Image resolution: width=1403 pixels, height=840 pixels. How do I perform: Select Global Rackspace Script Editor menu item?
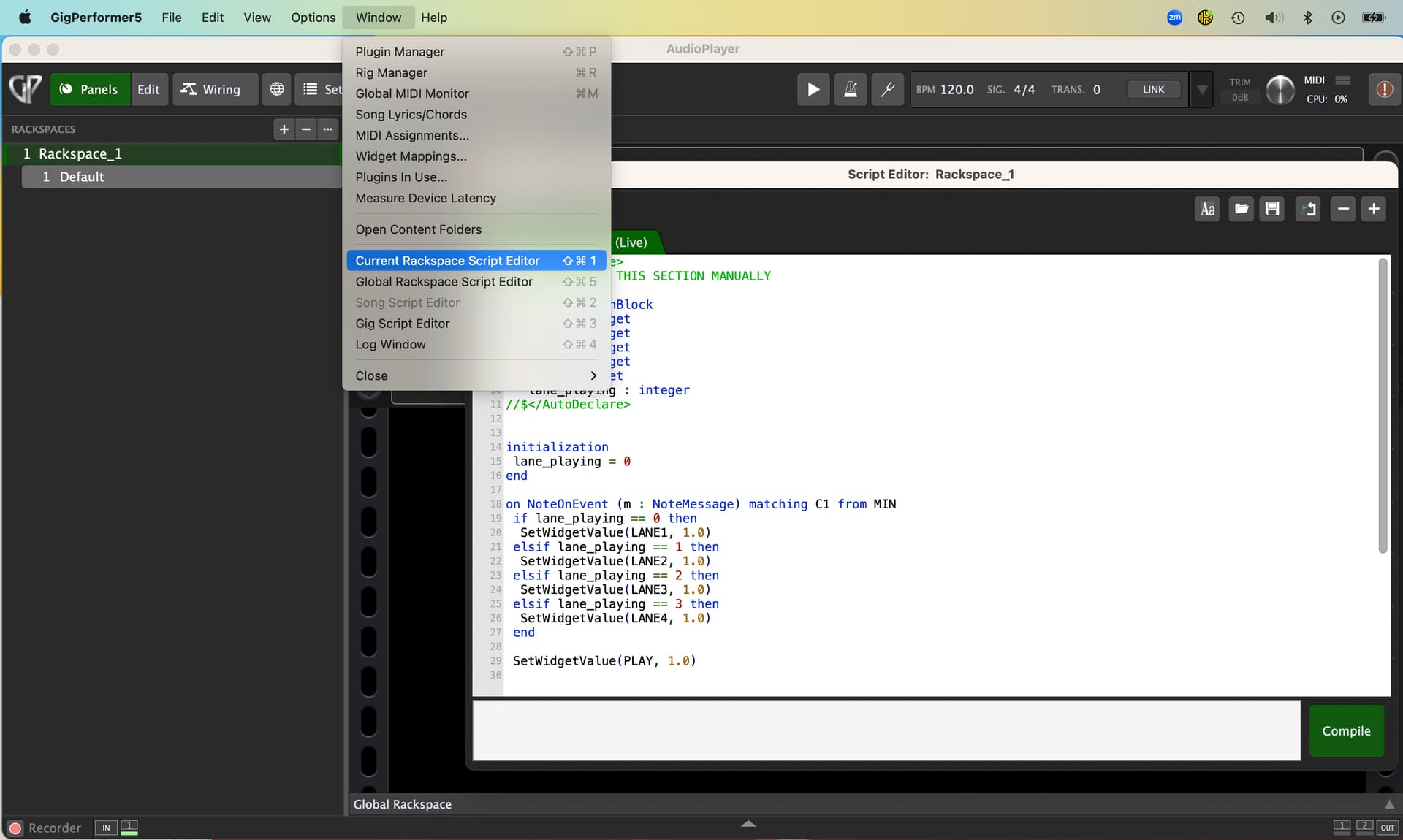(444, 282)
